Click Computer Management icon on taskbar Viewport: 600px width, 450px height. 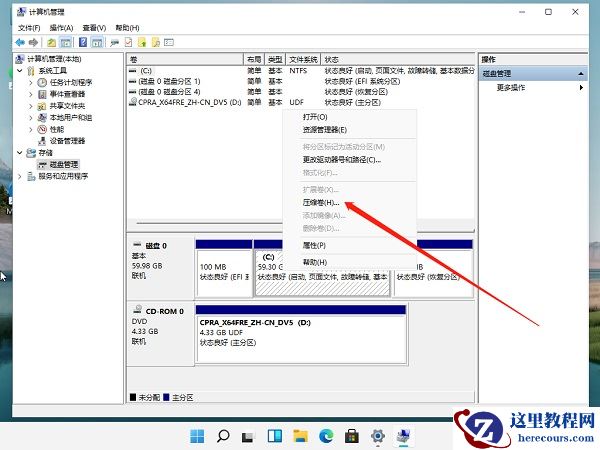click(403, 436)
